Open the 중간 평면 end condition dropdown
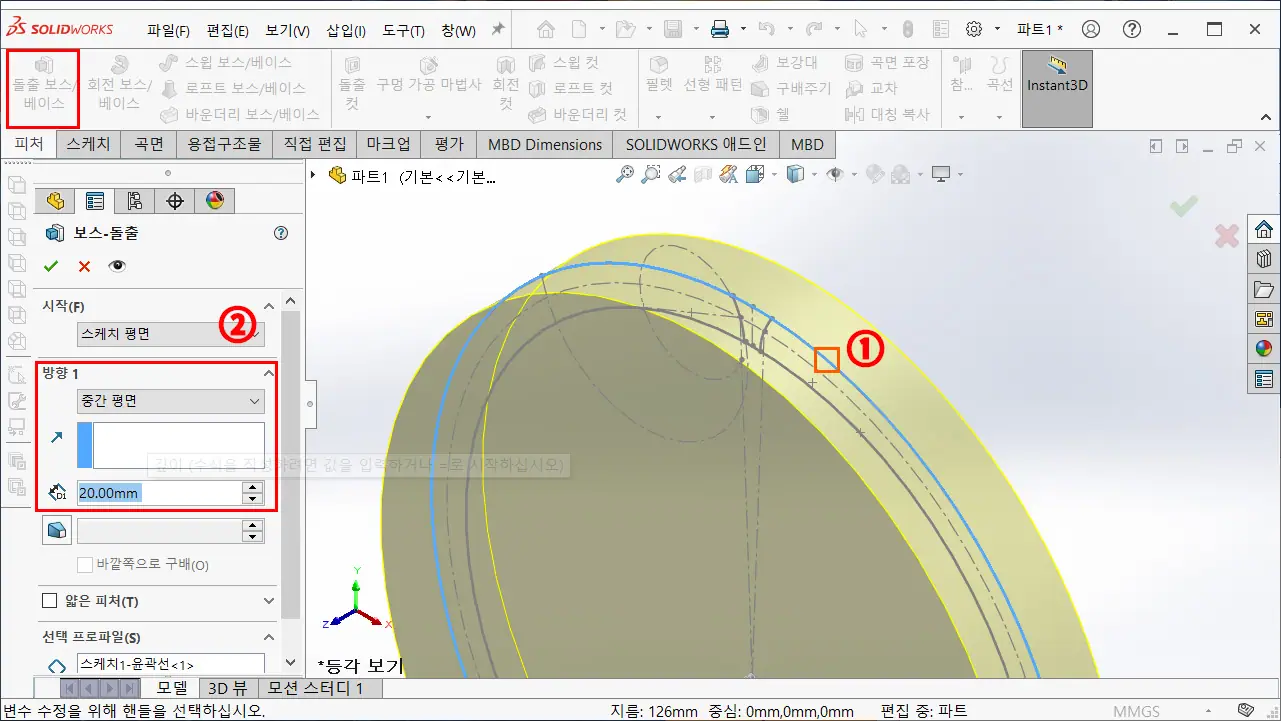Viewport: 1281px width, 721px height. click(x=171, y=401)
